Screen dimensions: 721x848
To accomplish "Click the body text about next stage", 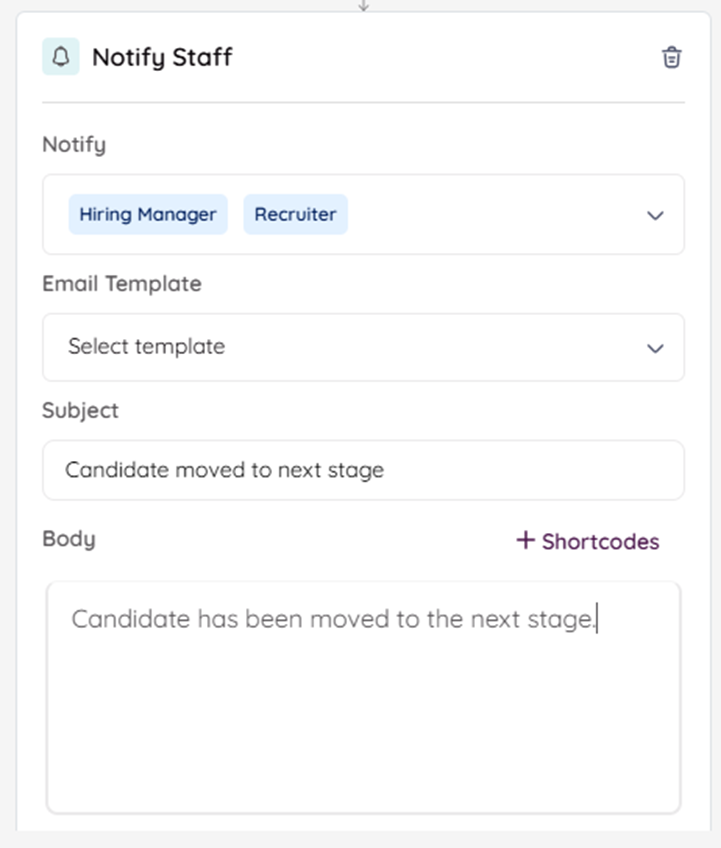I will tap(332, 619).
